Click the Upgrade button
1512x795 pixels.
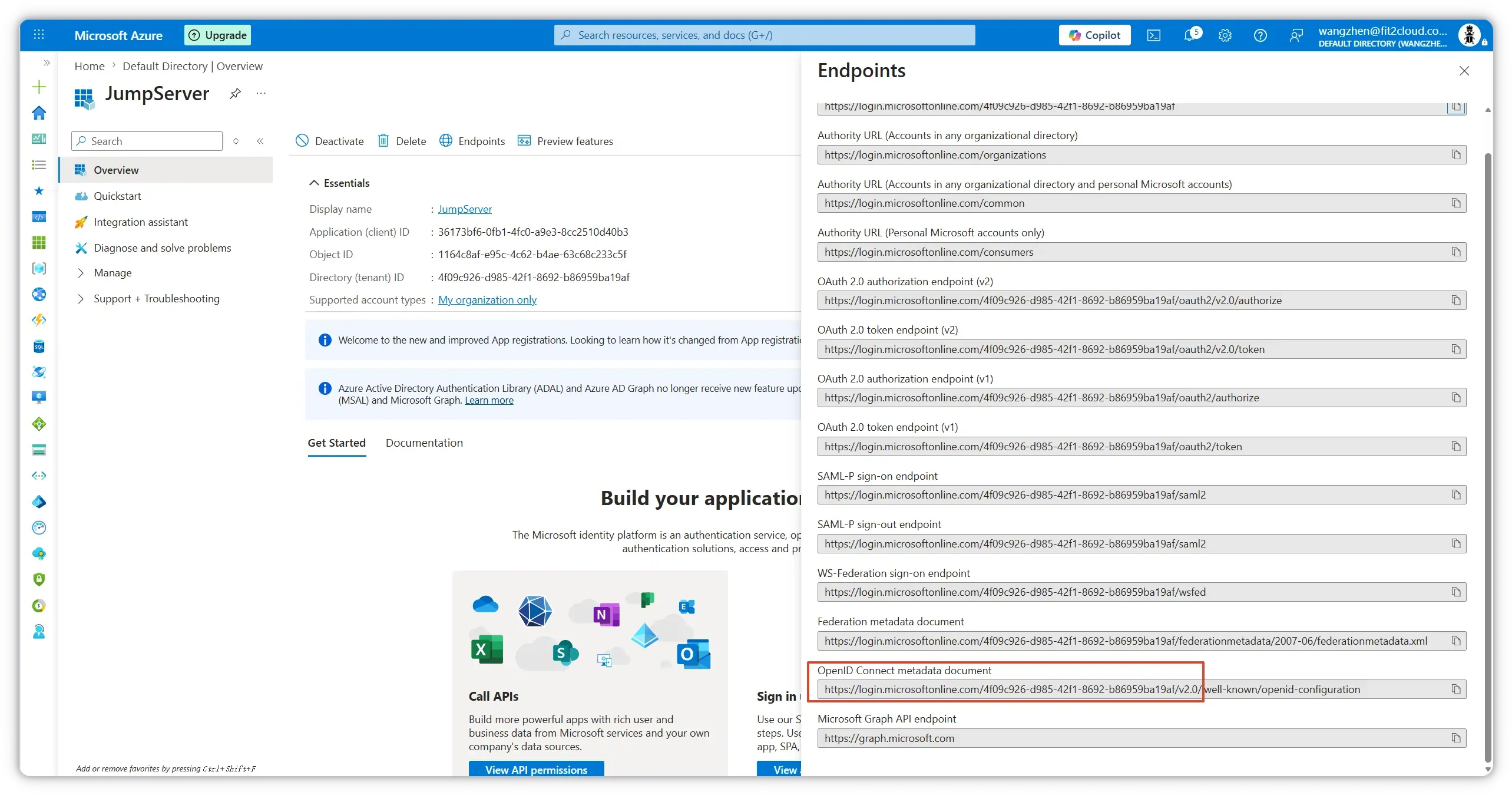217,35
